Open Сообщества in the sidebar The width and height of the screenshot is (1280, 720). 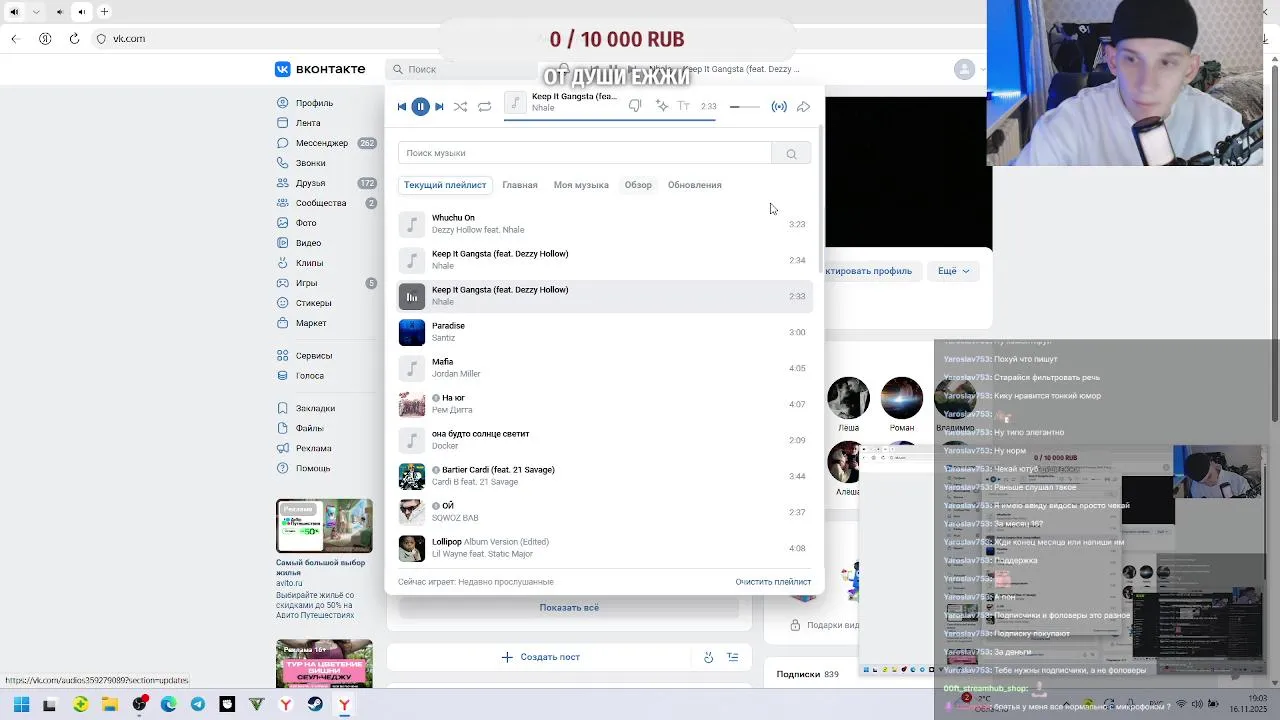pos(324,203)
